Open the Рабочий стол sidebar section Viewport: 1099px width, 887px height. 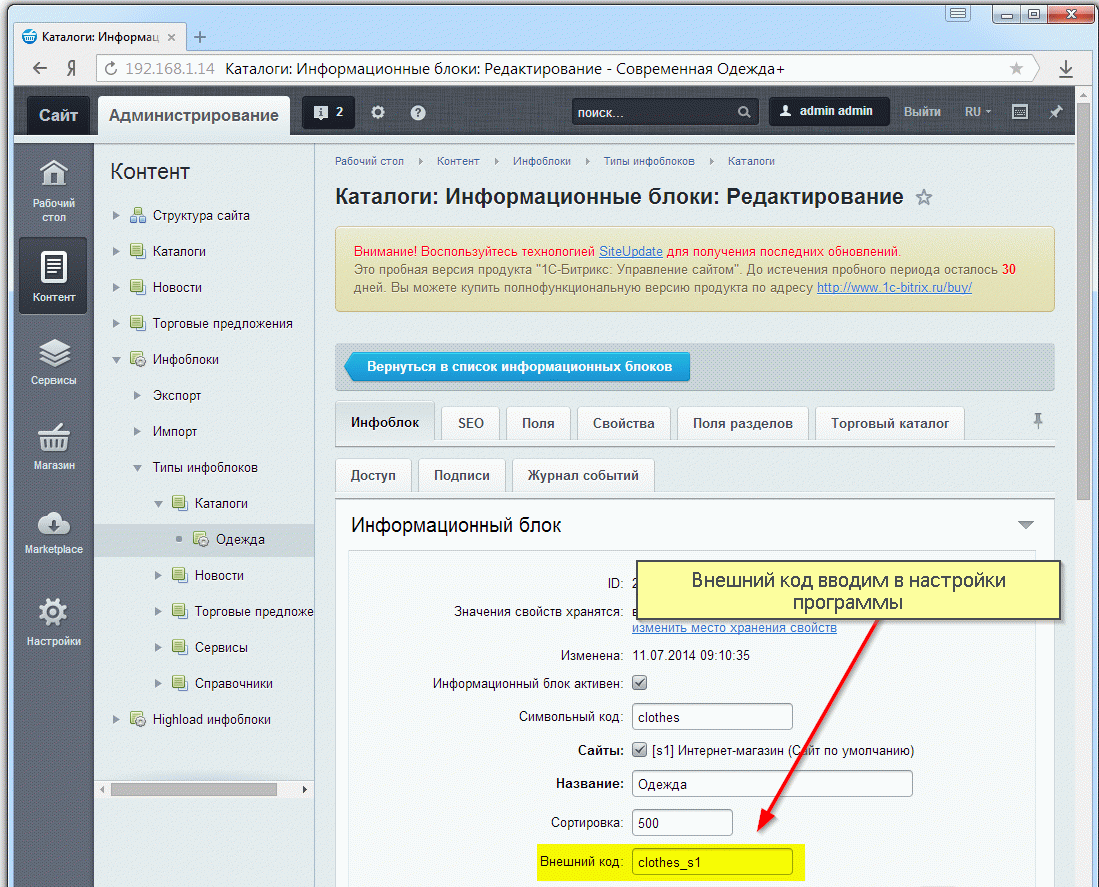[53, 191]
